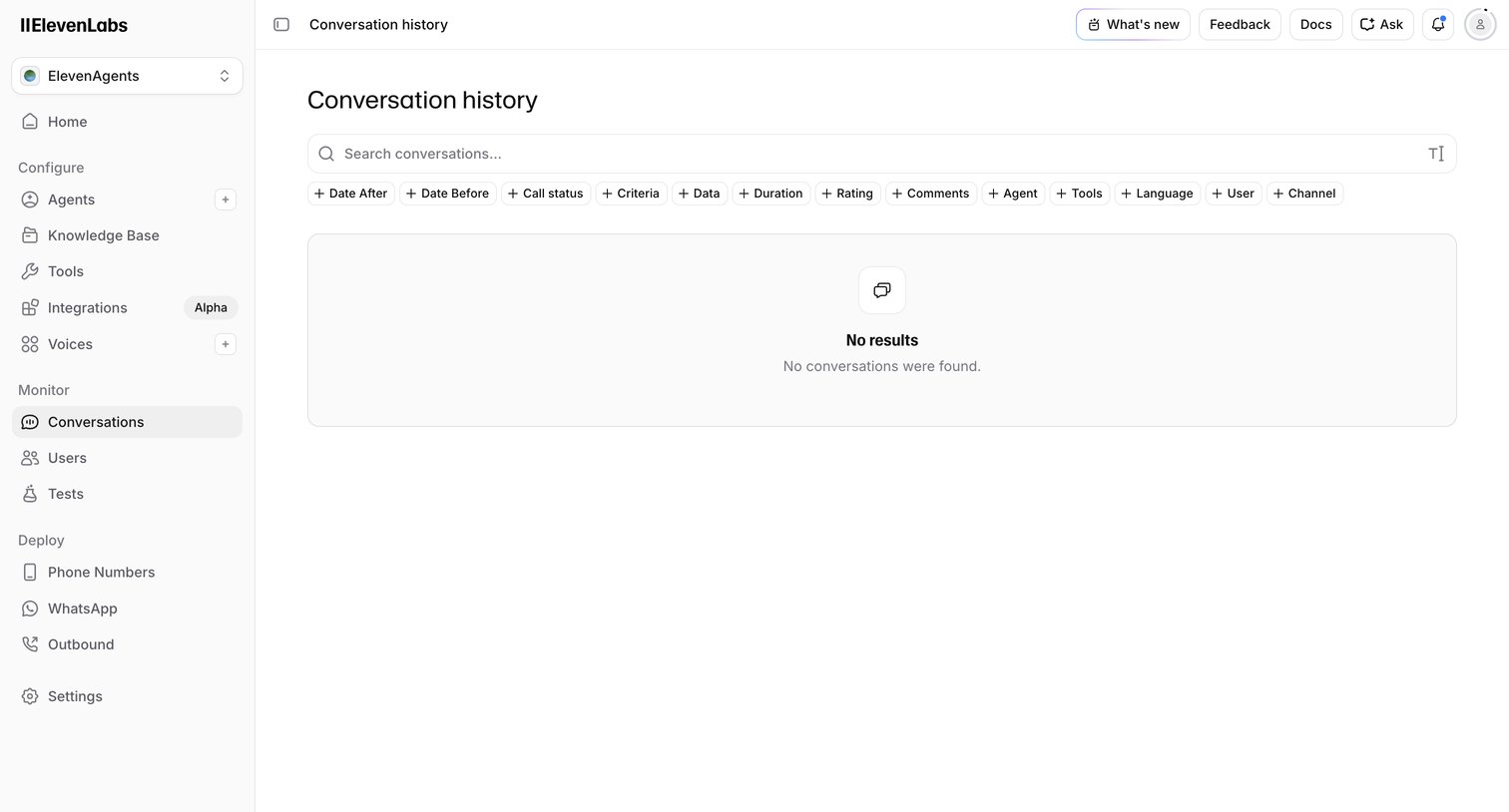
Task: Click the Configure section label
Action: 51,168
